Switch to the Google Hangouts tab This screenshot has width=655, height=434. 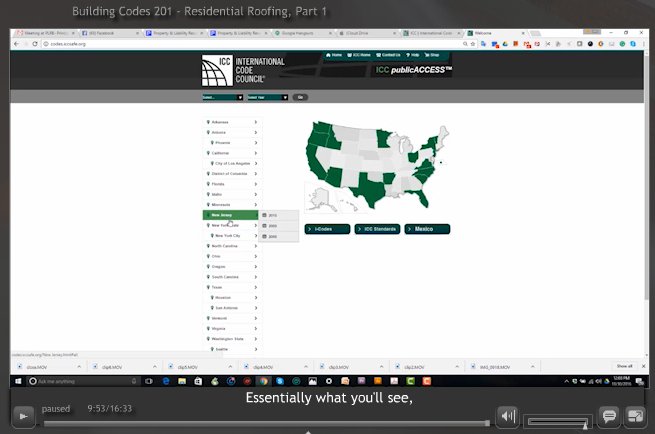click(303, 33)
